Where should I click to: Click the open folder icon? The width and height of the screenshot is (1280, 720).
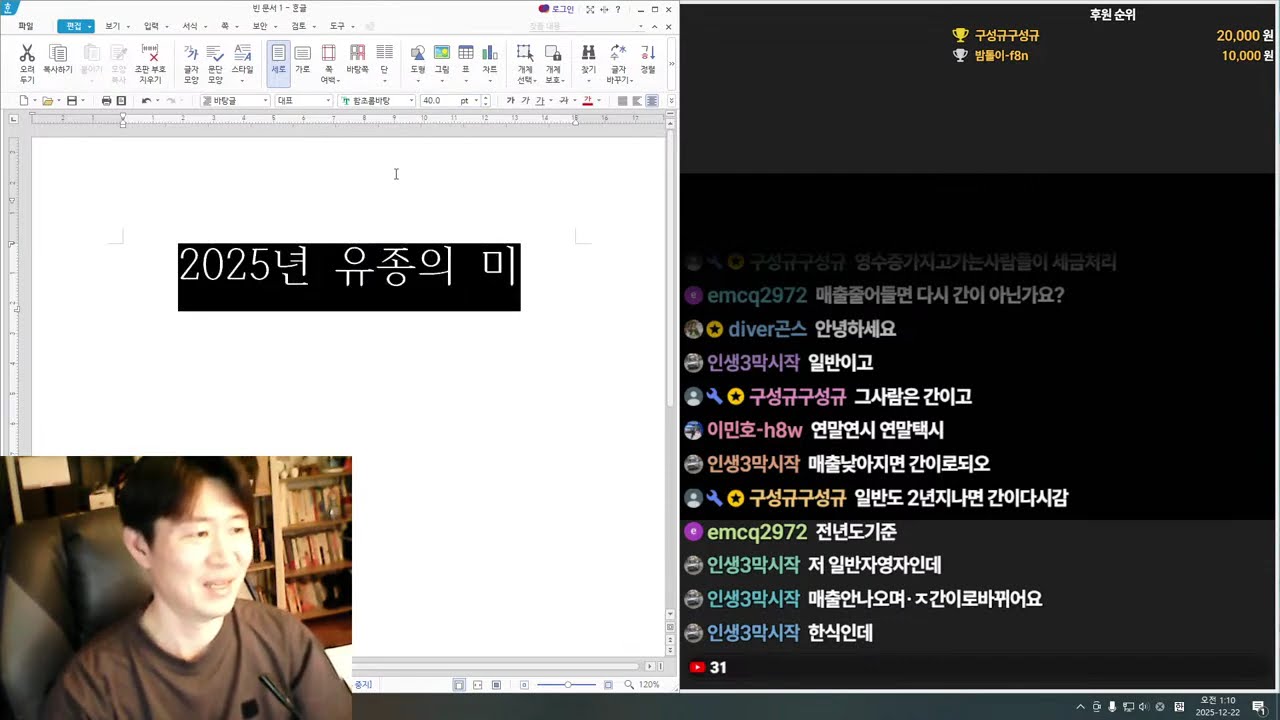tap(47, 101)
